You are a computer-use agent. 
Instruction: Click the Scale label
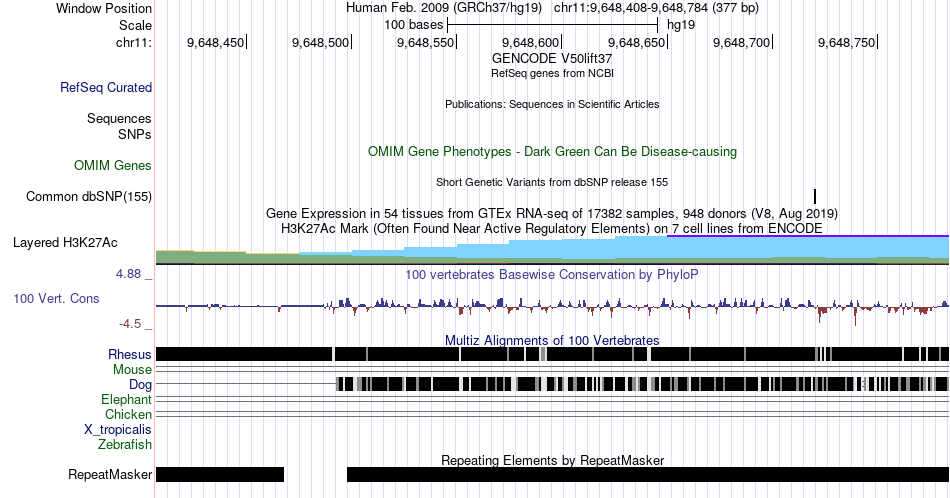pyautogui.click(x=135, y=25)
